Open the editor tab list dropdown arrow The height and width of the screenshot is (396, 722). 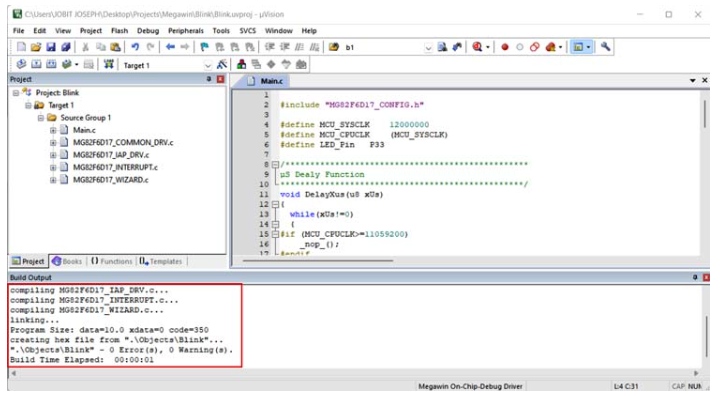pos(693,81)
